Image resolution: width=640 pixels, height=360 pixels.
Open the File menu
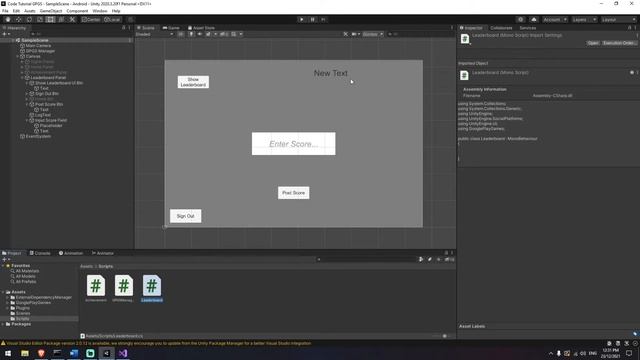(5, 11)
